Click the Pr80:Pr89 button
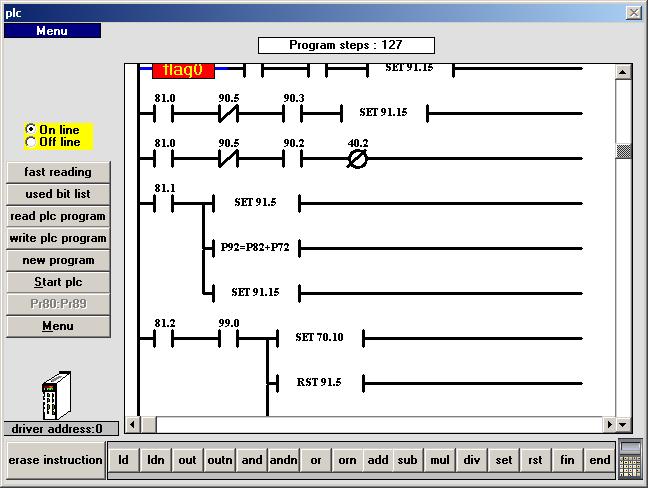Viewport: 648px width, 488px height. 58,304
